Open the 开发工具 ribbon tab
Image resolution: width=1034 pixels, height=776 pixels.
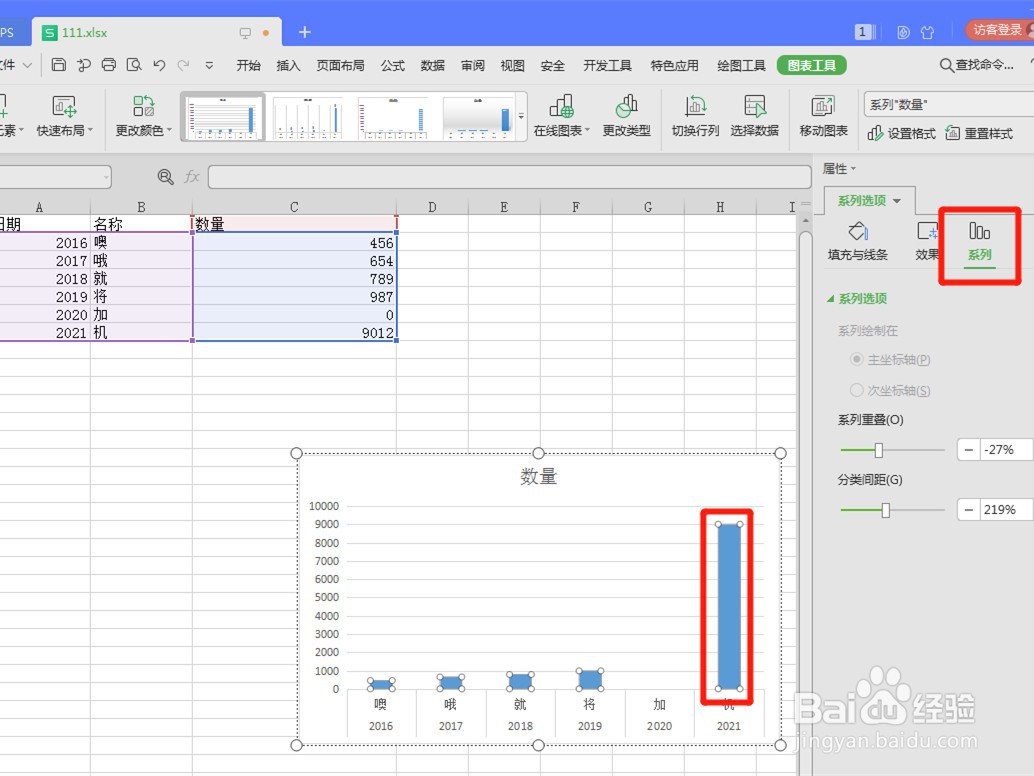tap(607, 65)
